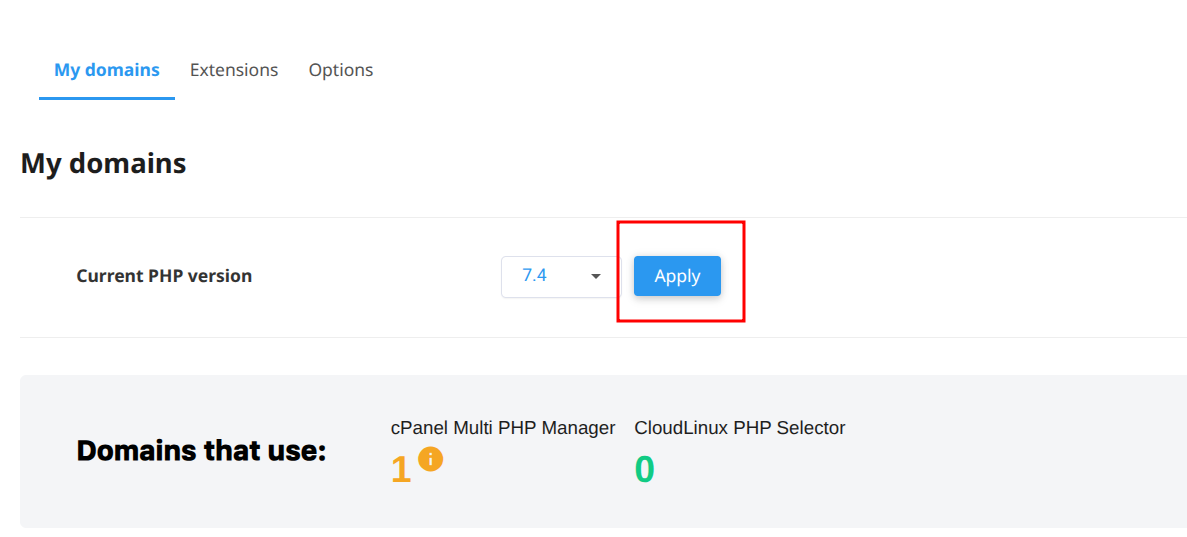Click the PHP version dropdown caret arrow
The image size is (1187, 537).
596,276
